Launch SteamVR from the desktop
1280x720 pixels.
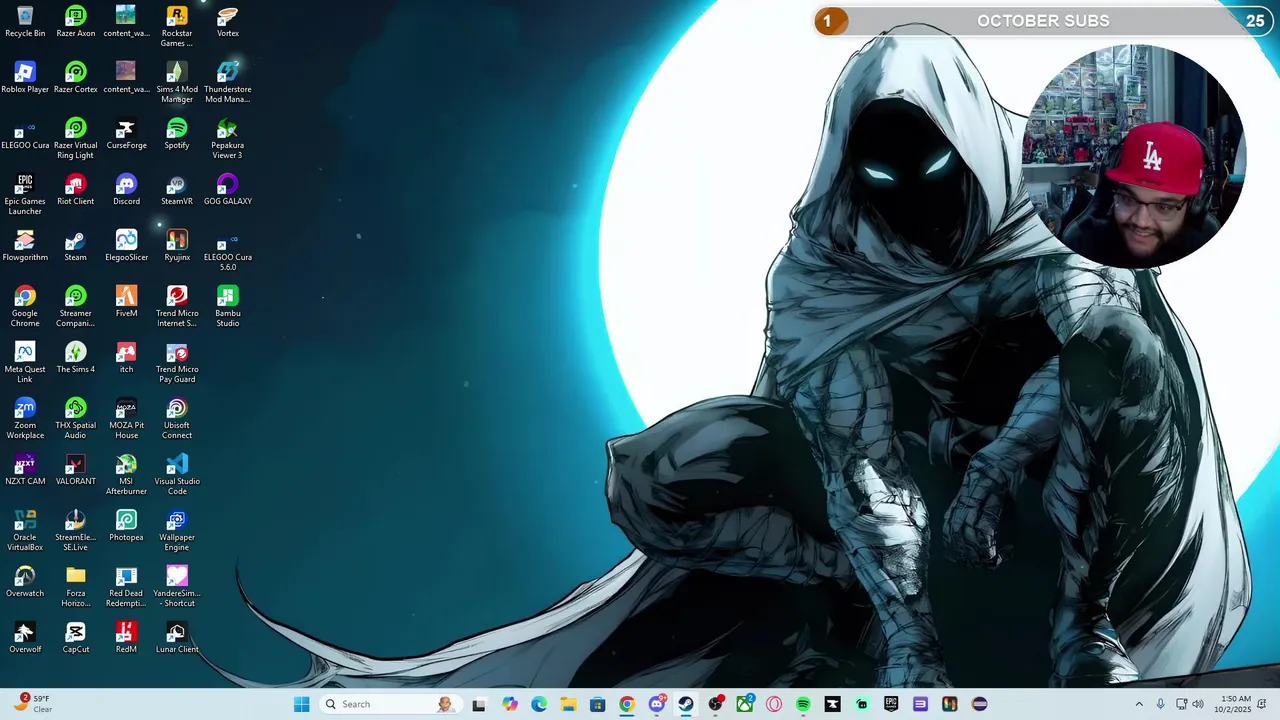click(x=177, y=189)
